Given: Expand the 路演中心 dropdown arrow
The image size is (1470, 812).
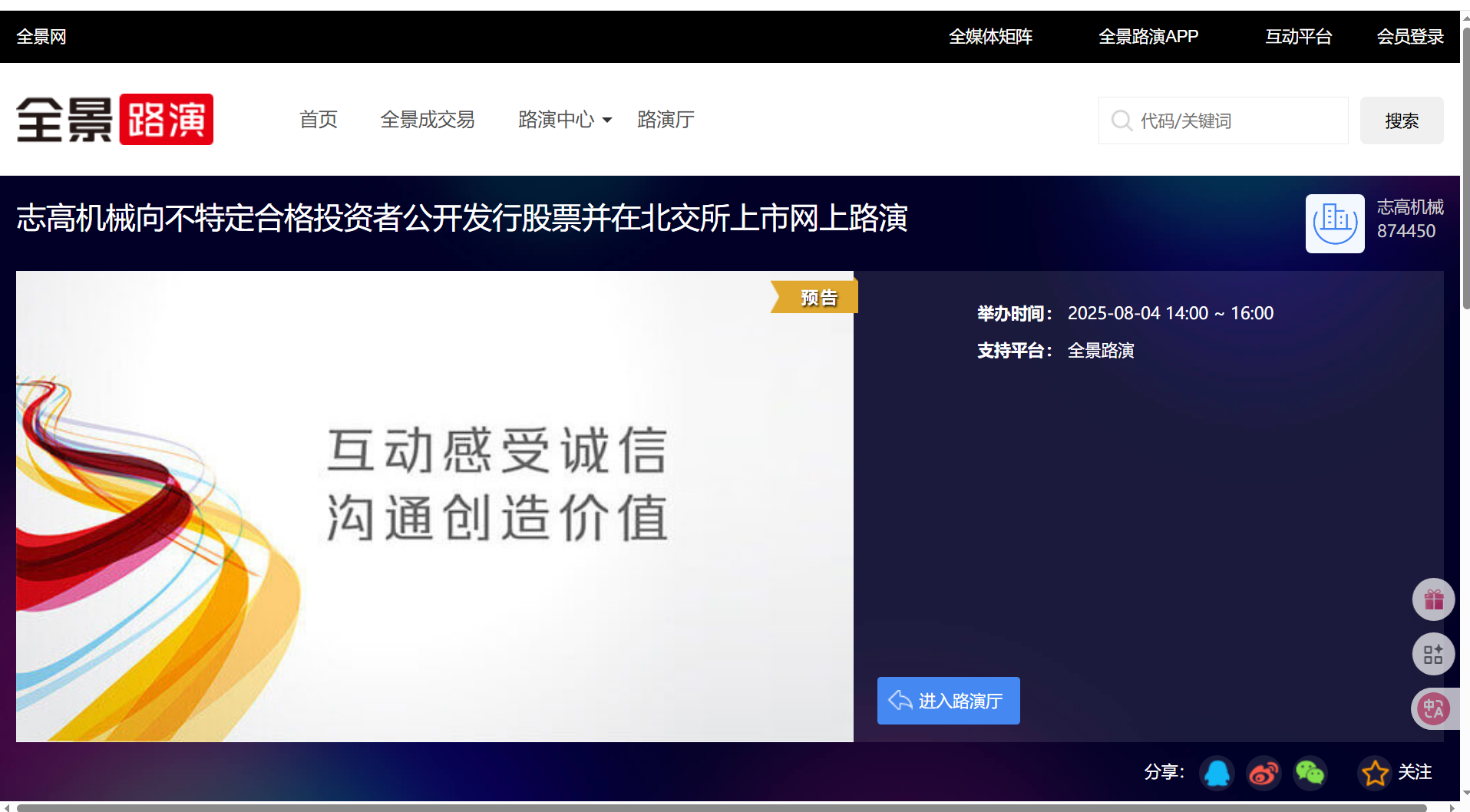Looking at the screenshot, I should pyautogui.click(x=607, y=120).
